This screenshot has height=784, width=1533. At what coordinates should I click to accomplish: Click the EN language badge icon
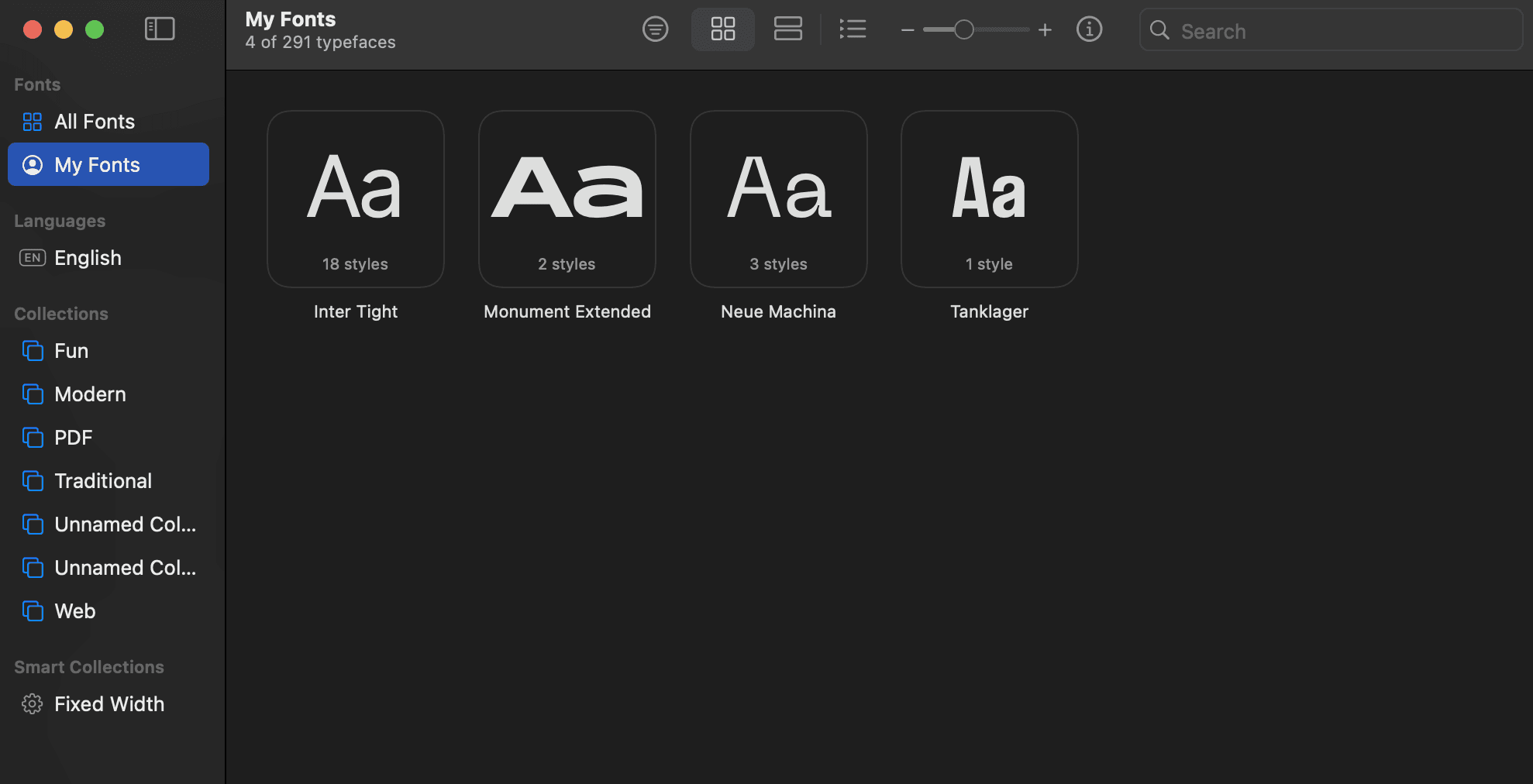[x=33, y=258]
